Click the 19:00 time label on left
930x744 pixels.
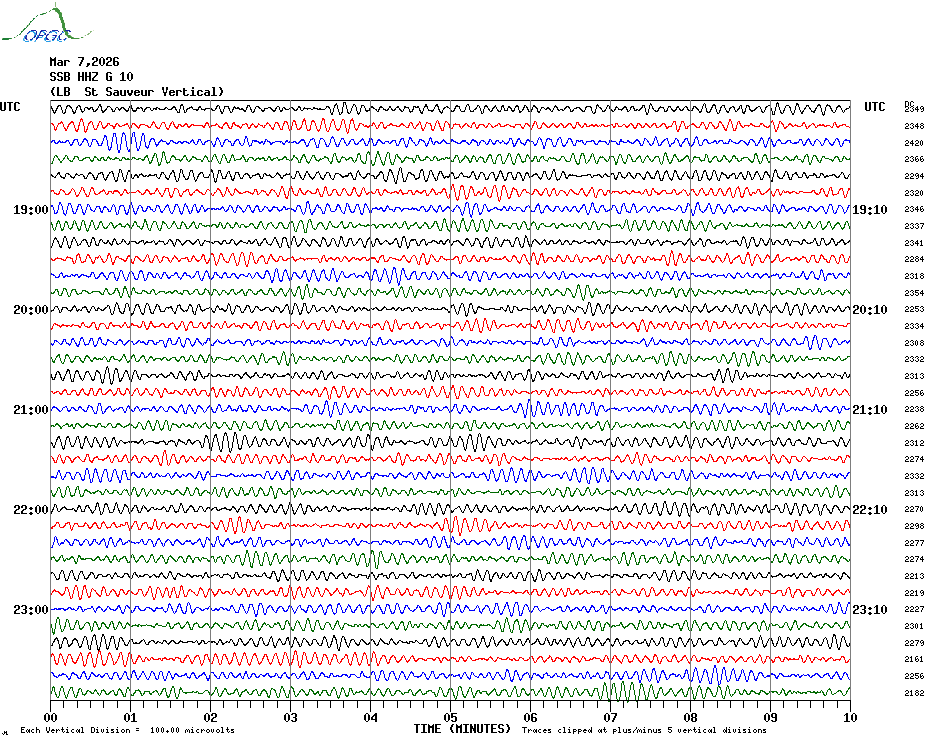(x=30, y=210)
